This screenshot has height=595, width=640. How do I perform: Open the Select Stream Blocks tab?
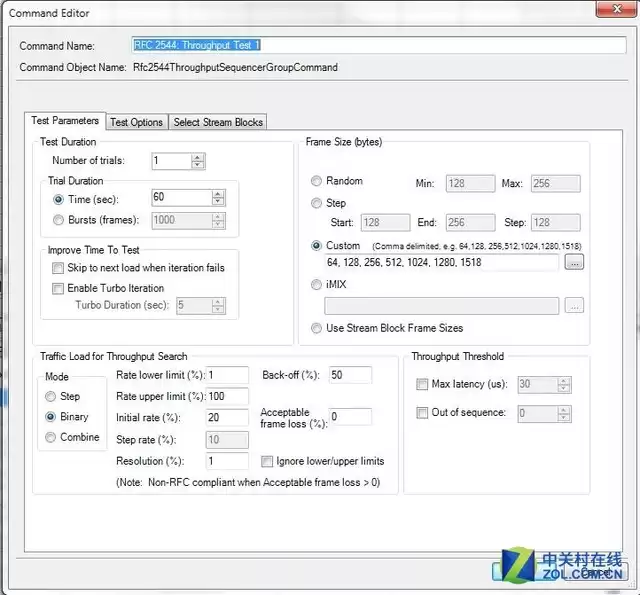coord(218,122)
